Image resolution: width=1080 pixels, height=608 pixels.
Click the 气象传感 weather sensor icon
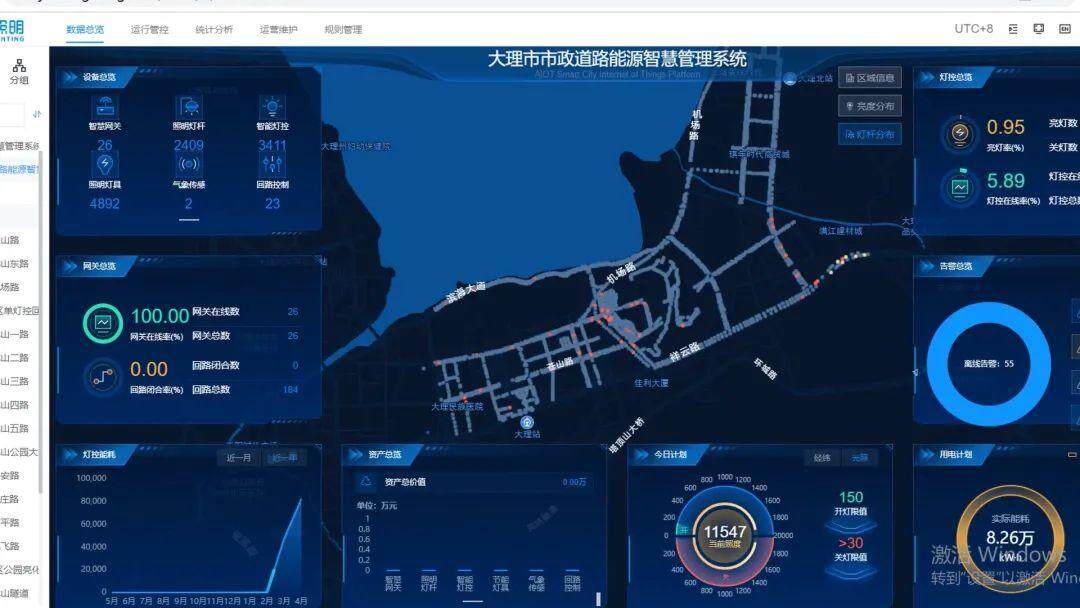click(x=190, y=163)
